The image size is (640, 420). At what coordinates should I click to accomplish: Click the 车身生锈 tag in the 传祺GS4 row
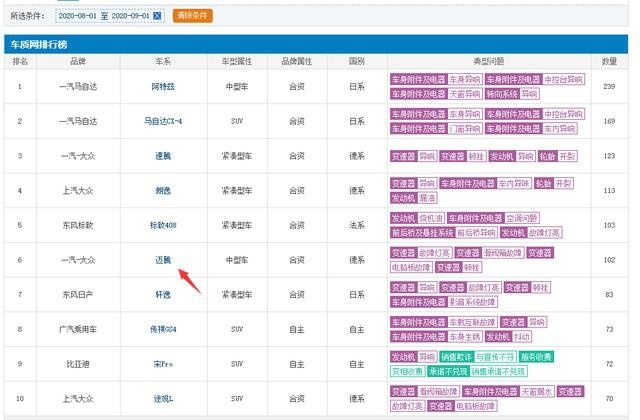coord(465,337)
